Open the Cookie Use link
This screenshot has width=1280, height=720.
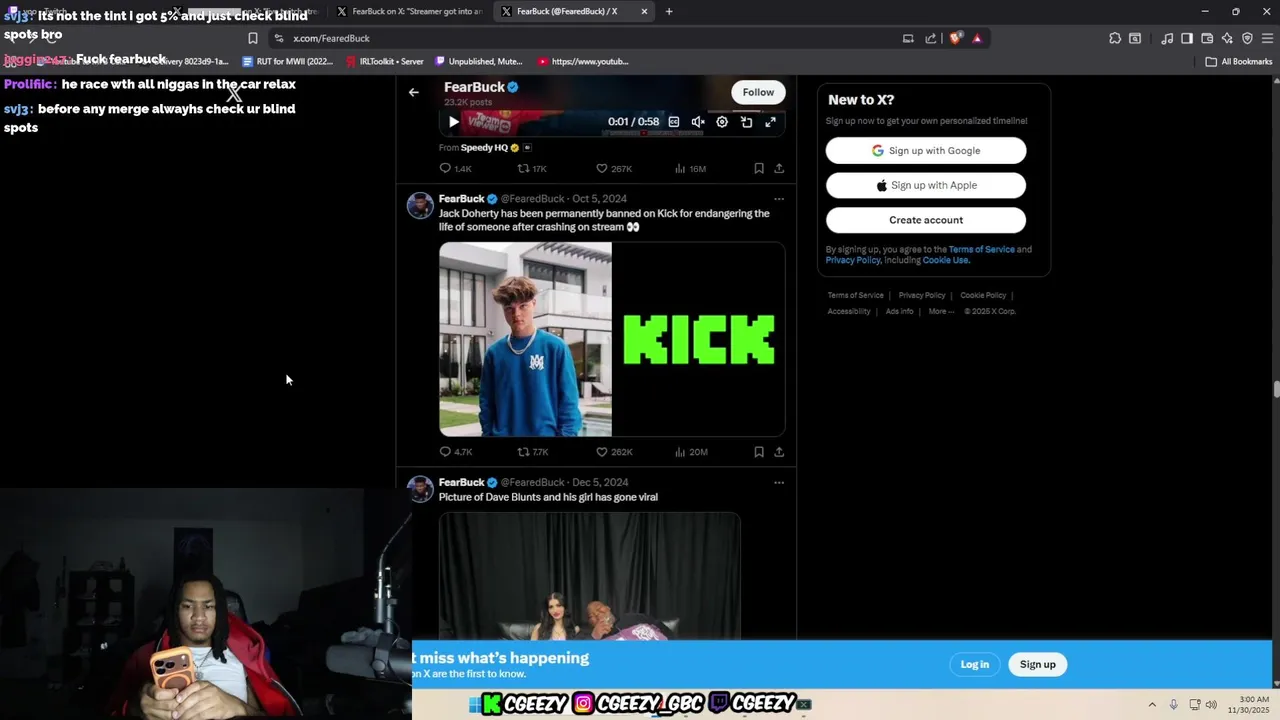(946, 260)
